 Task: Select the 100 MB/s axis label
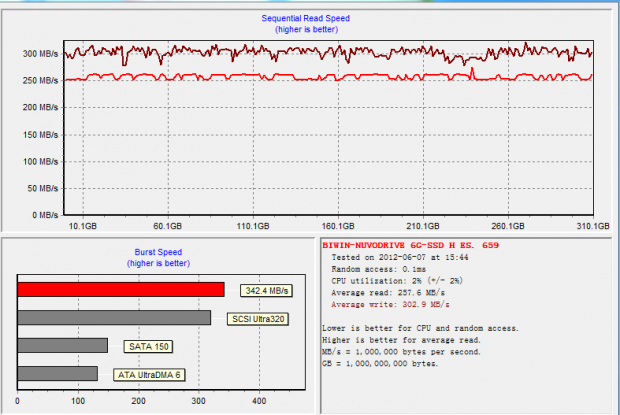coord(40,162)
